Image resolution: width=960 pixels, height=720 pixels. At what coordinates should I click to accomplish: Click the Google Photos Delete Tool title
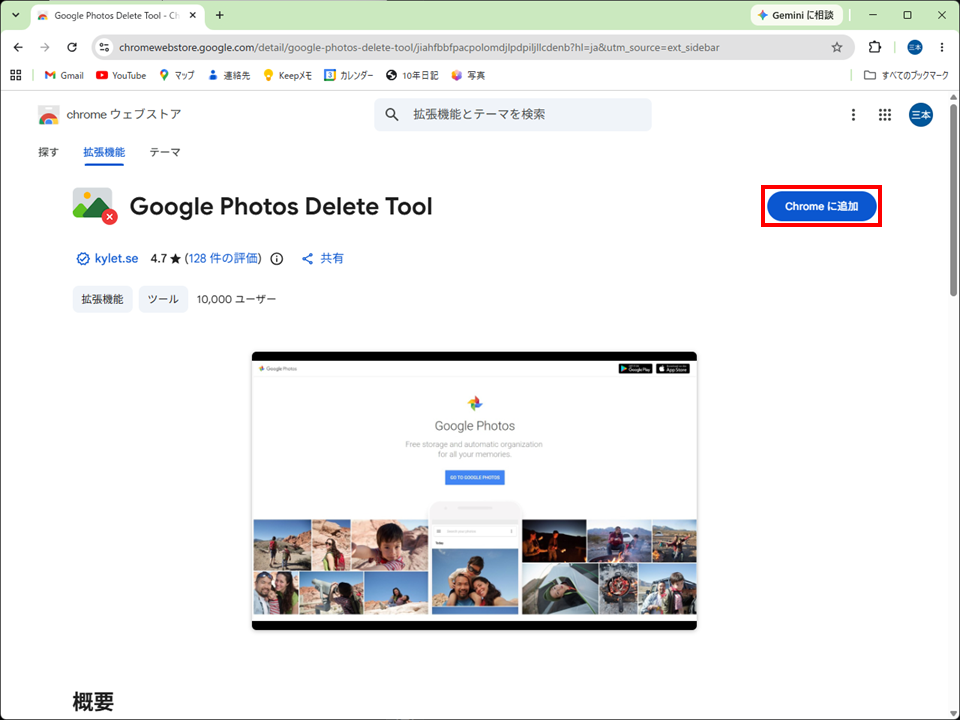click(x=281, y=206)
